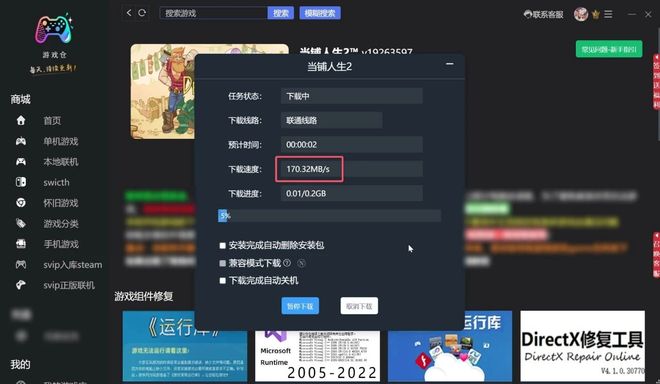
Task: Open 游戏分类 sidebar entry
Action: 61,224
